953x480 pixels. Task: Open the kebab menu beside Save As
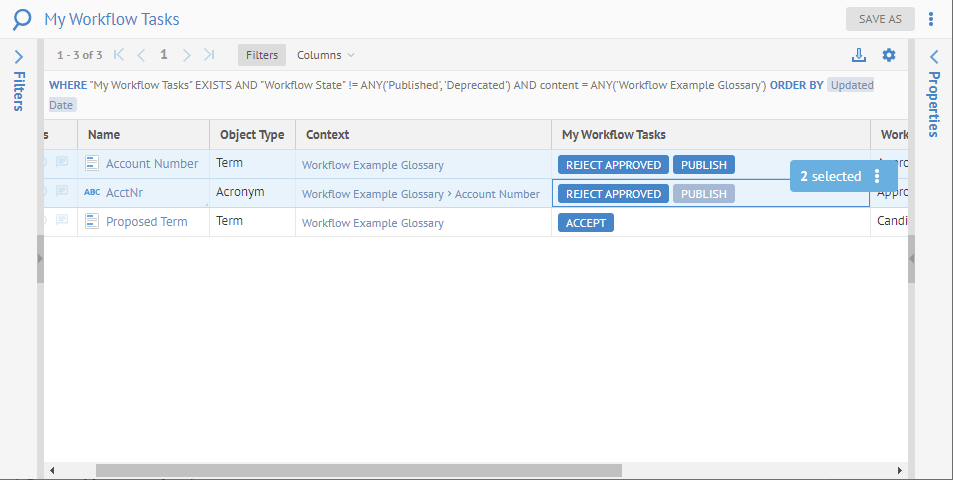point(931,19)
